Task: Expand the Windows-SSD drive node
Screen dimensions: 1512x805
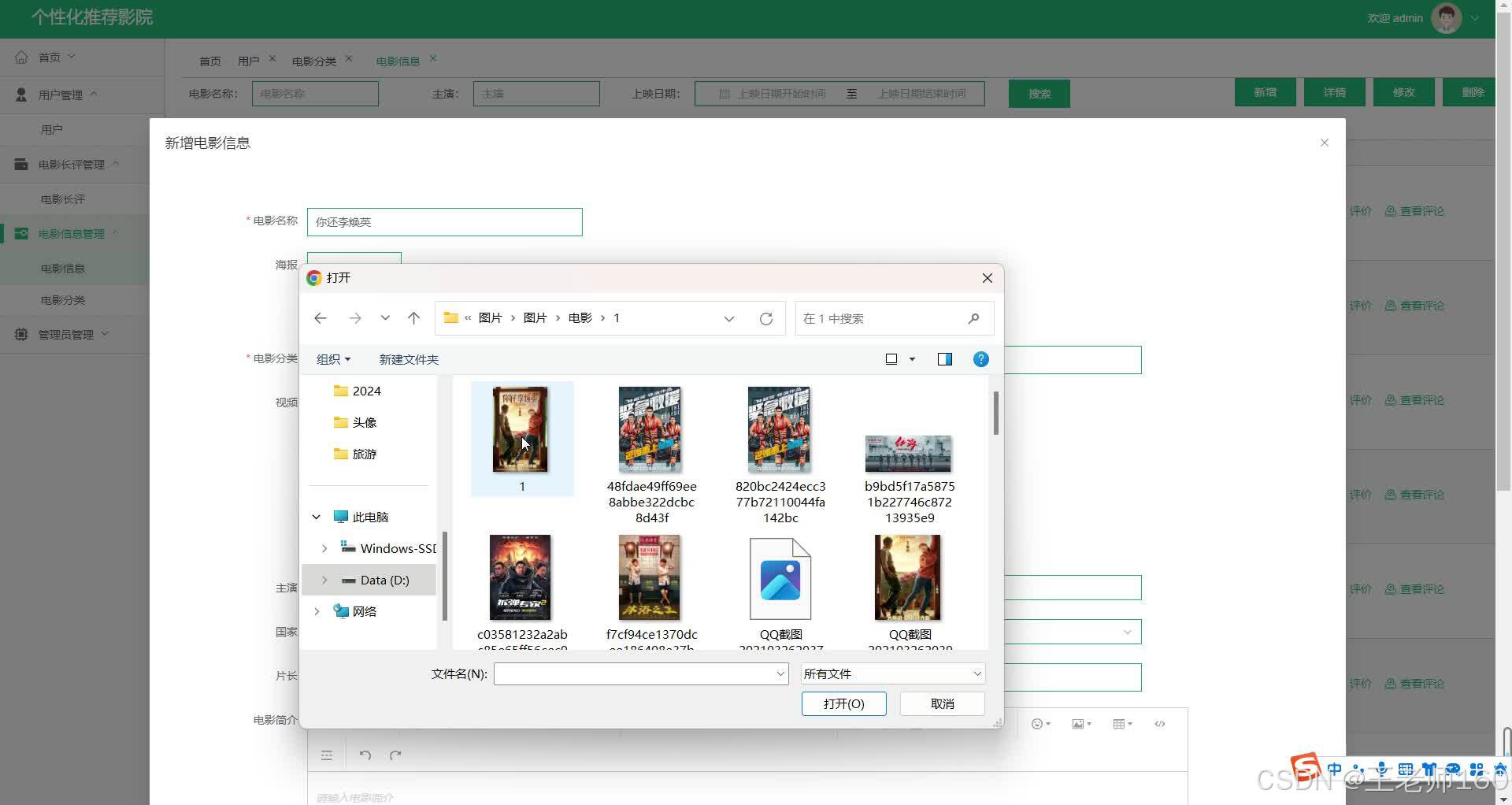Action: [324, 548]
